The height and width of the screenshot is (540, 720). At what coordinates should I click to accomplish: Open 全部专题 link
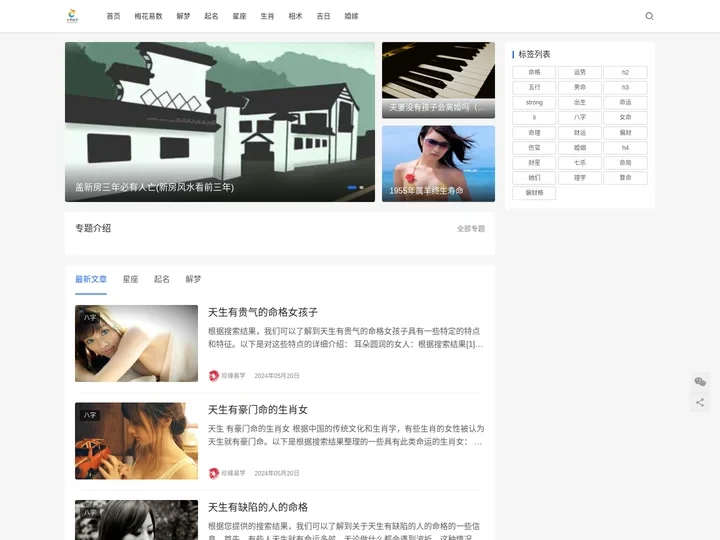click(471, 229)
